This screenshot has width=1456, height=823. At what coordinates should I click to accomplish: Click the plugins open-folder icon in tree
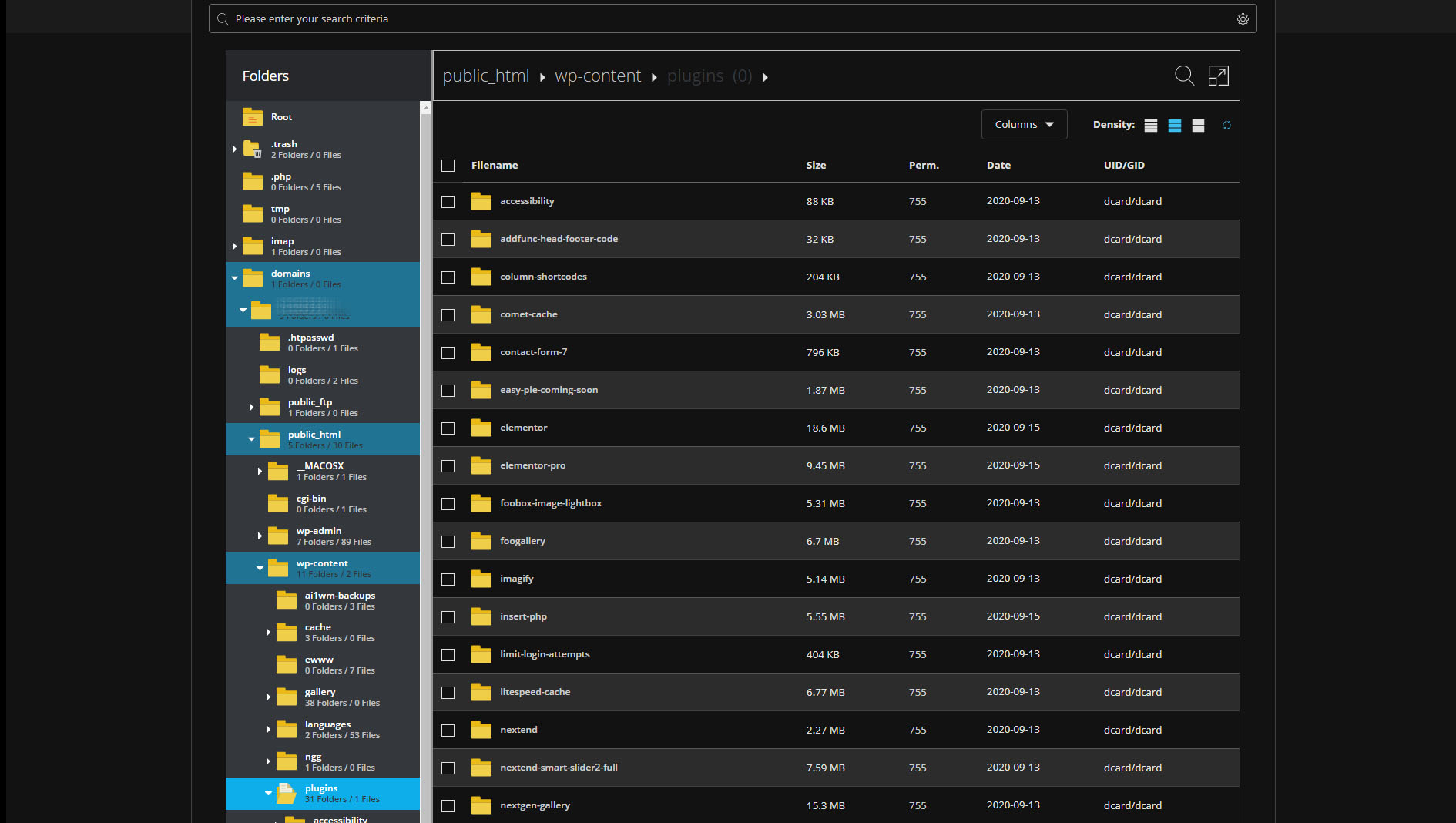click(x=287, y=793)
